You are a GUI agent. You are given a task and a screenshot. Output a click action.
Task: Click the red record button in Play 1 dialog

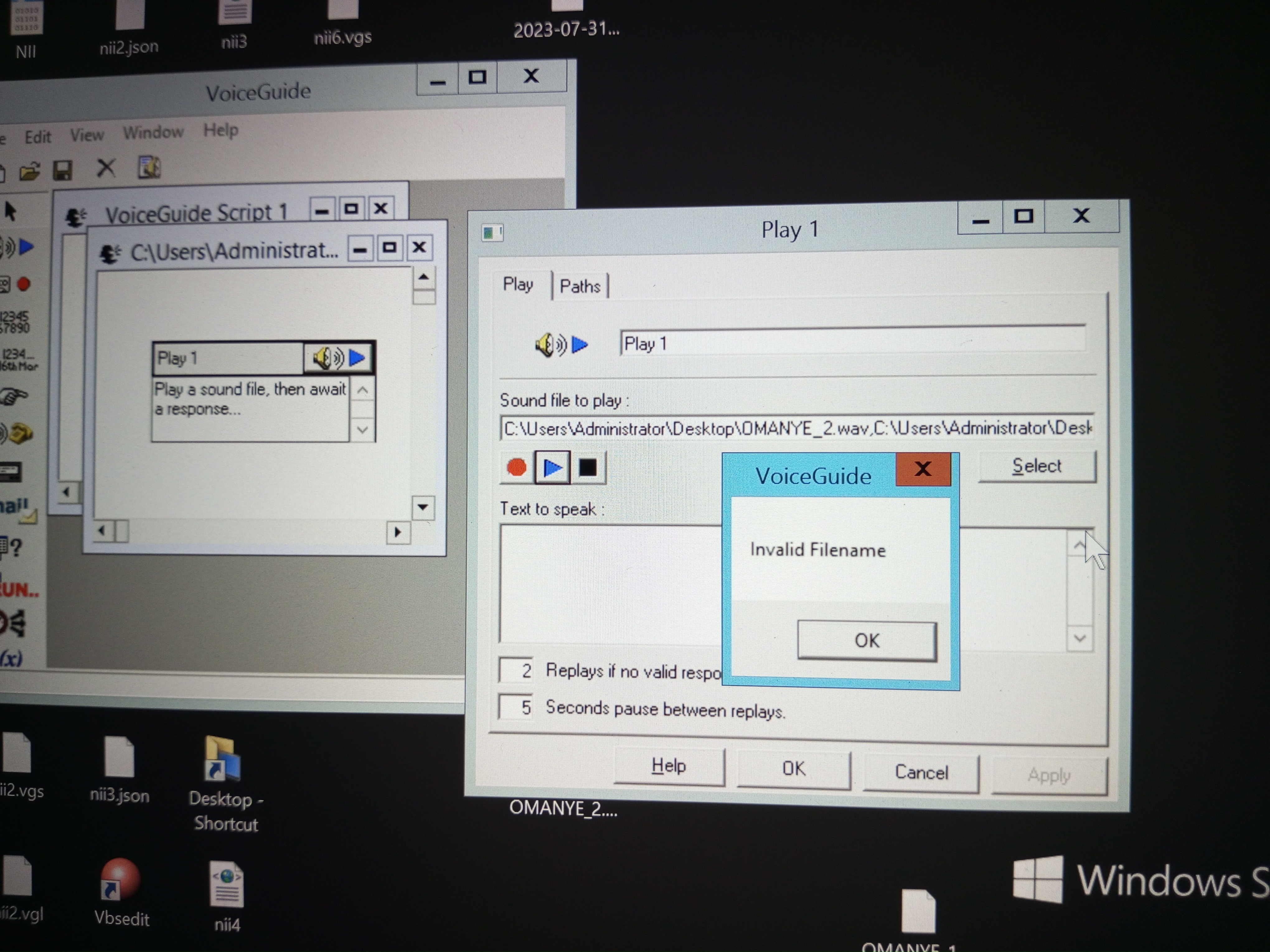pos(516,468)
